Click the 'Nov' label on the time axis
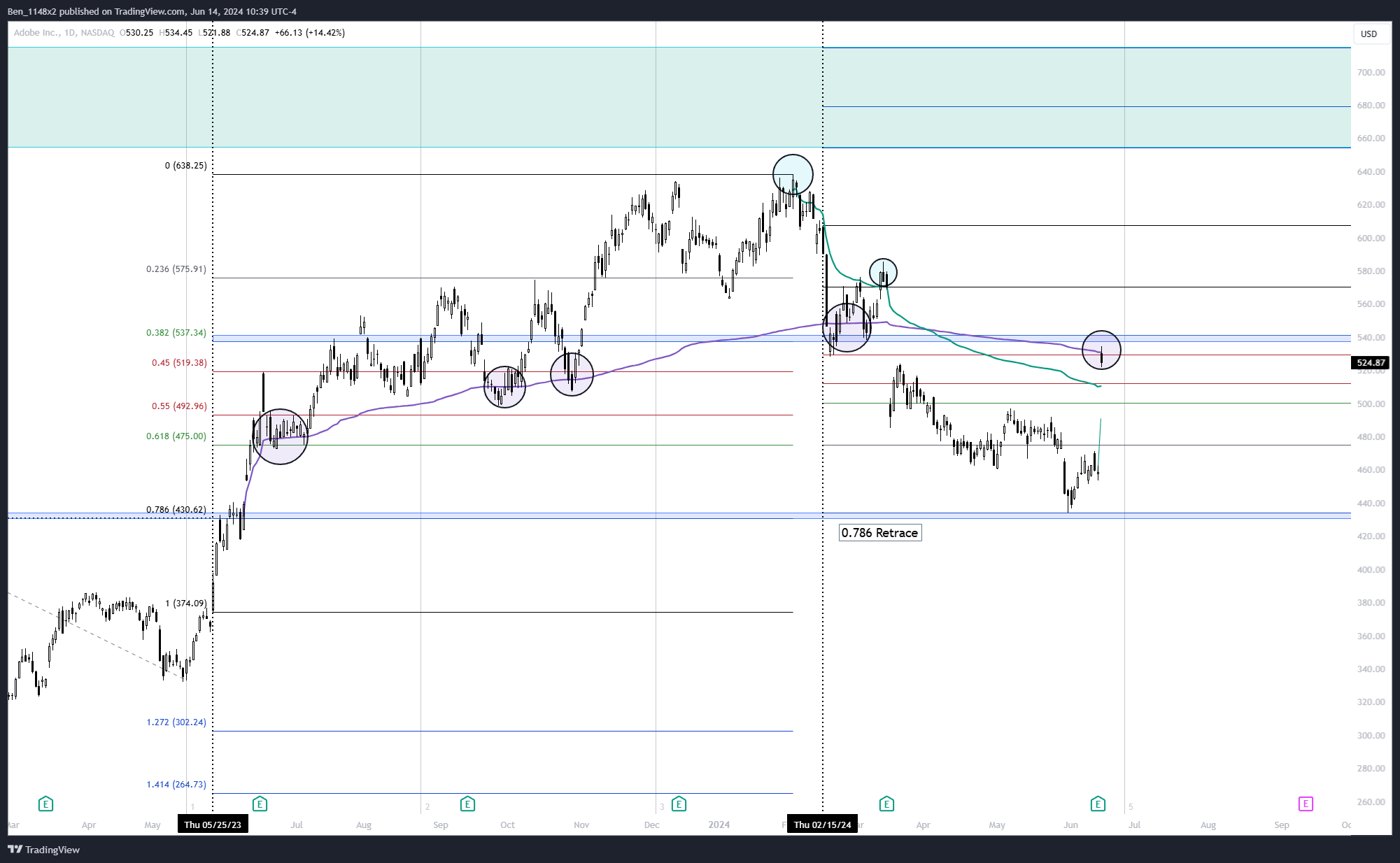This screenshot has height=863, width=1400. [x=581, y=825]
